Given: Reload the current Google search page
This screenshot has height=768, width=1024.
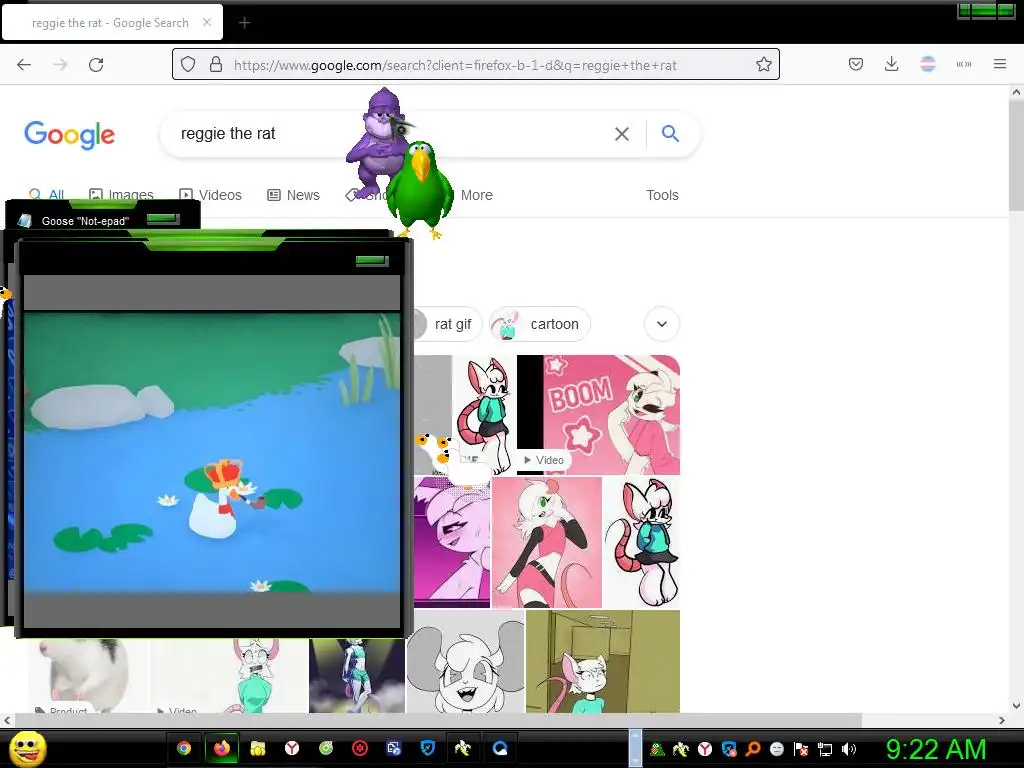Looking at the screenshot, I should pos(96,65).
